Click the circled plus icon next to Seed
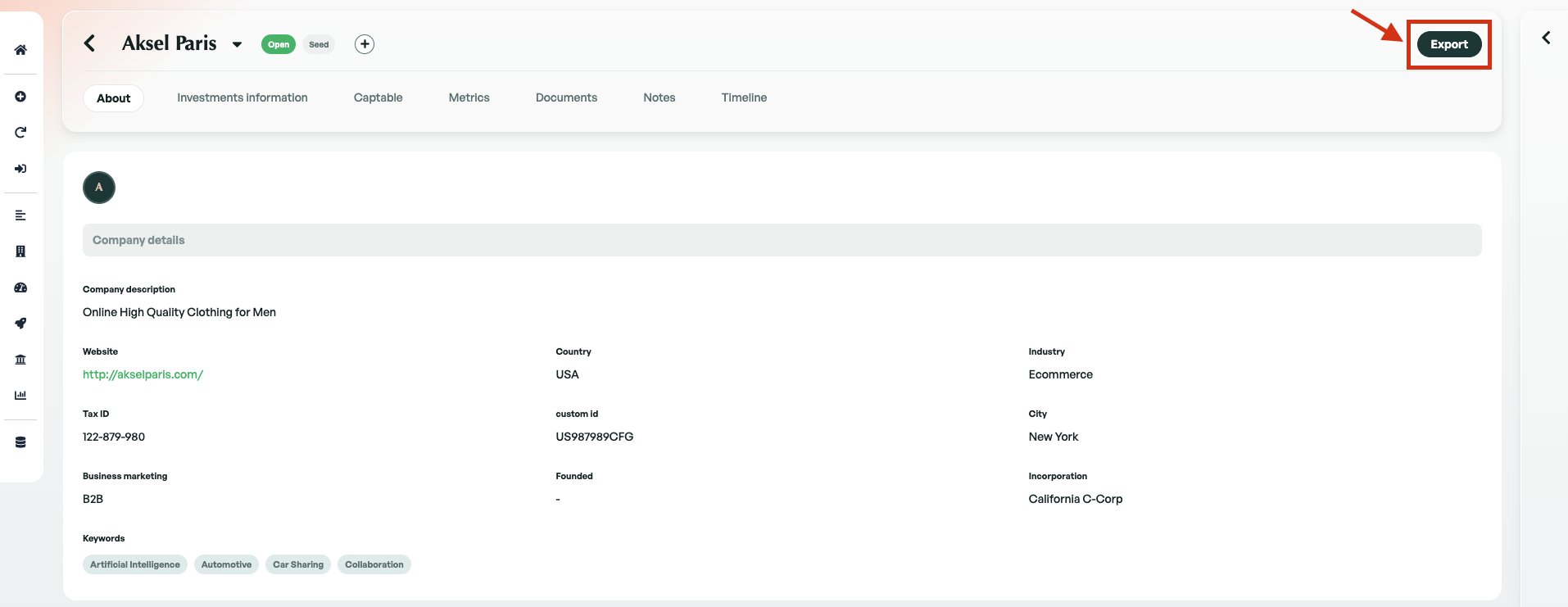Viewport: 1568px width, 607px height. pos(365,44)
